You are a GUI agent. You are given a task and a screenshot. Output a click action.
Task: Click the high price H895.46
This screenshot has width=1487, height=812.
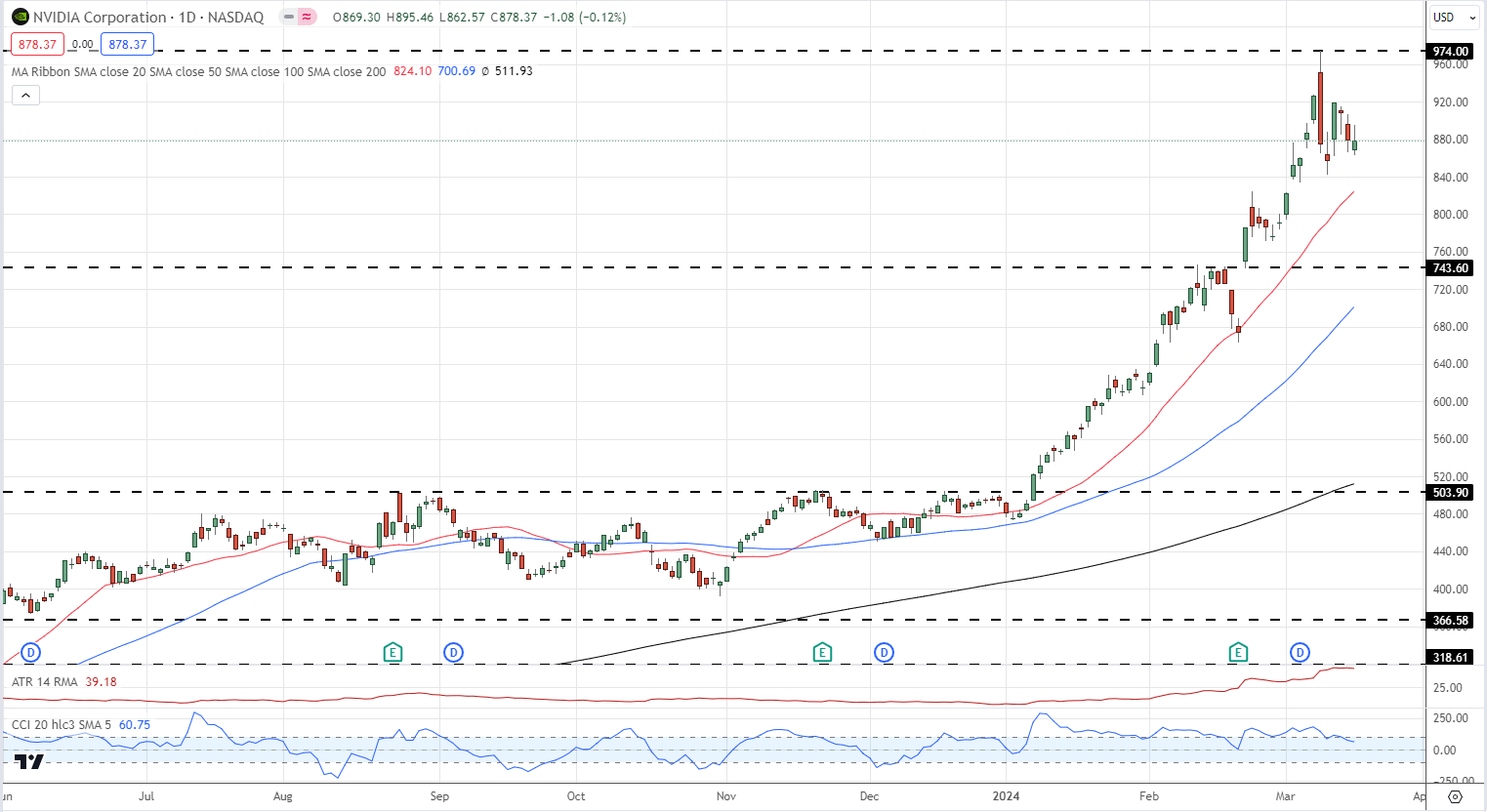coord(410,17)
